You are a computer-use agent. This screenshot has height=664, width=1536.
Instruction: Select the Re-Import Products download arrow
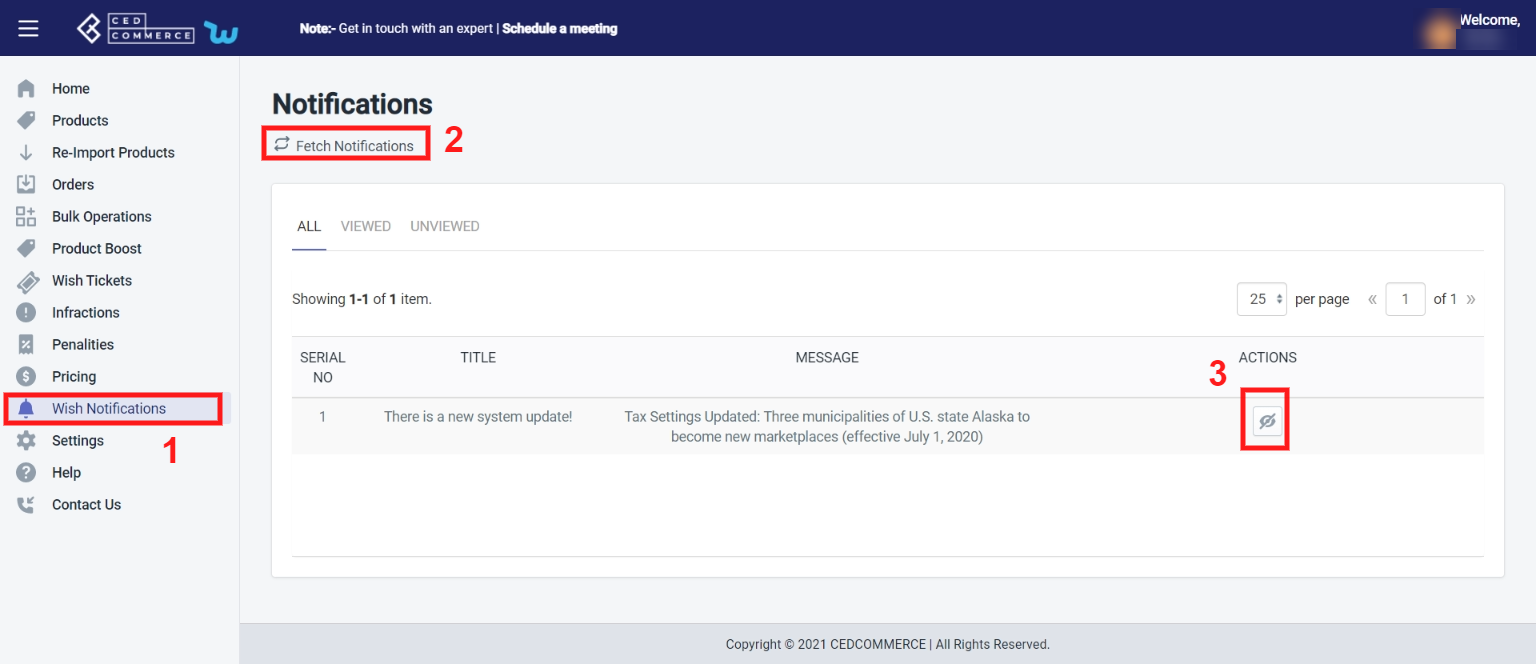coord(27,152)
